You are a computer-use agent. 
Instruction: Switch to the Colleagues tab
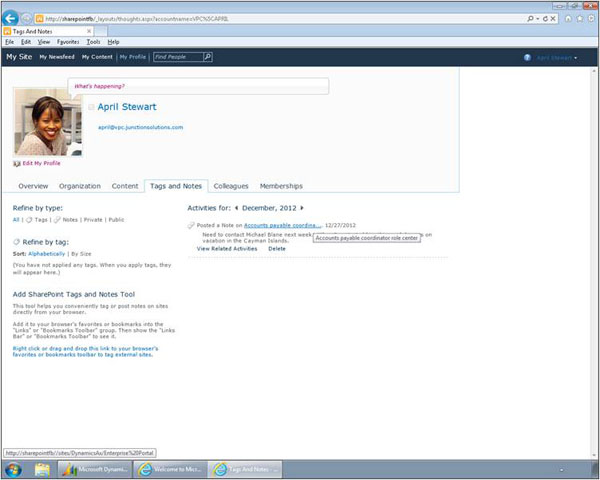231,186
